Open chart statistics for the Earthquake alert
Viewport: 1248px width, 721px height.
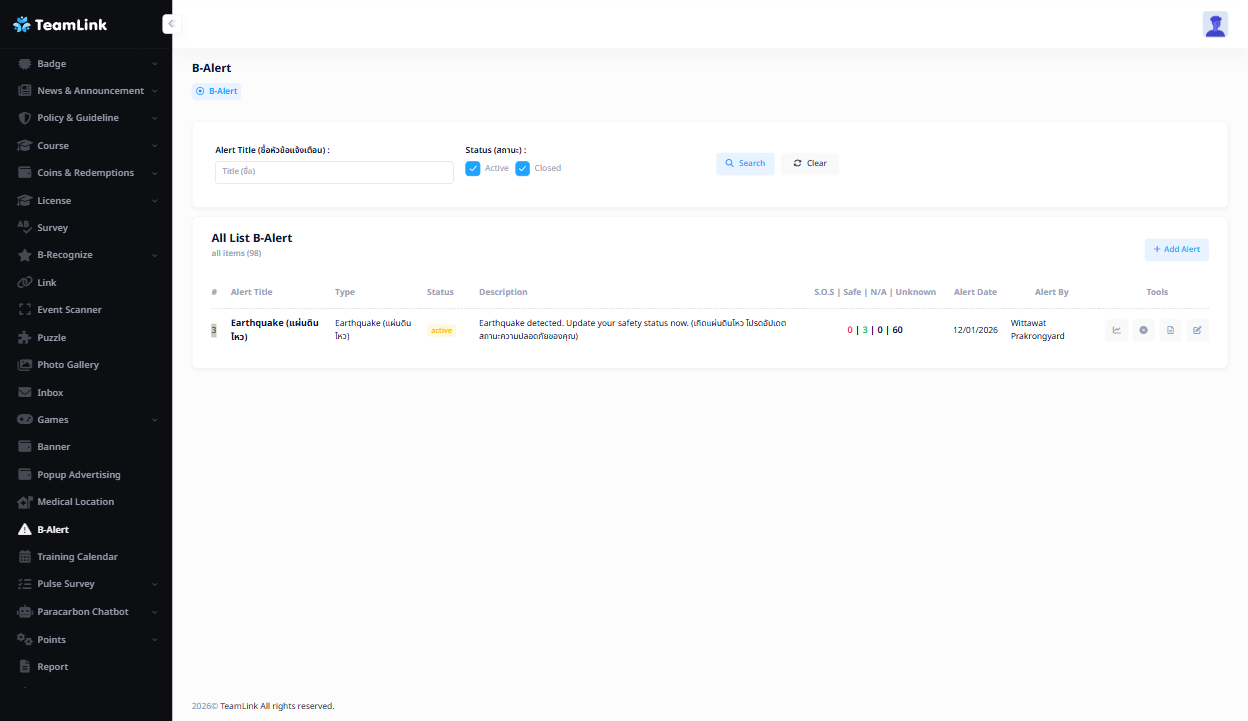(1117, 330)
